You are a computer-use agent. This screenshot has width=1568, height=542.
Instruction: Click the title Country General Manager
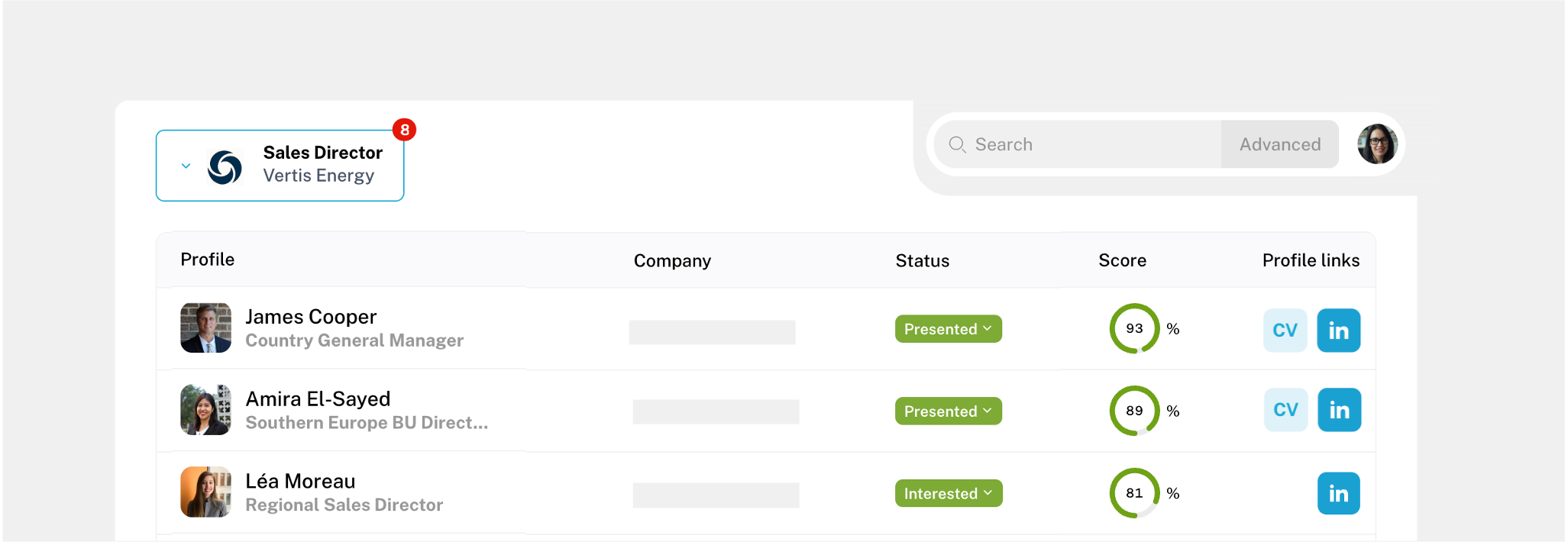click(x=354, y=340)
